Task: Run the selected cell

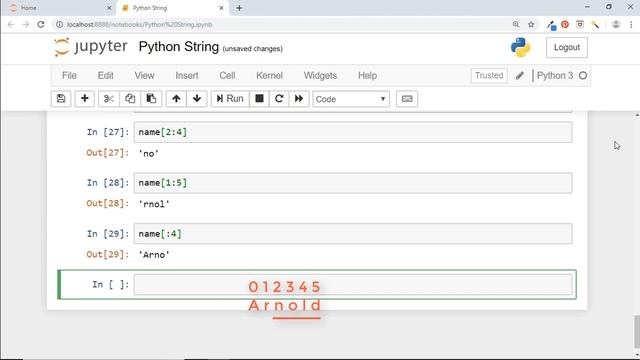Action: 230,99
